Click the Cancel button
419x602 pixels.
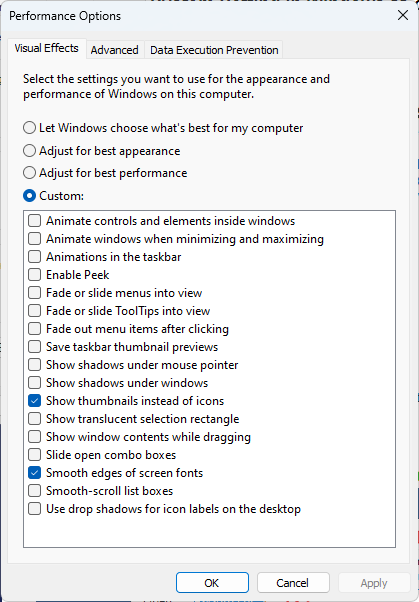click(293, 583)
